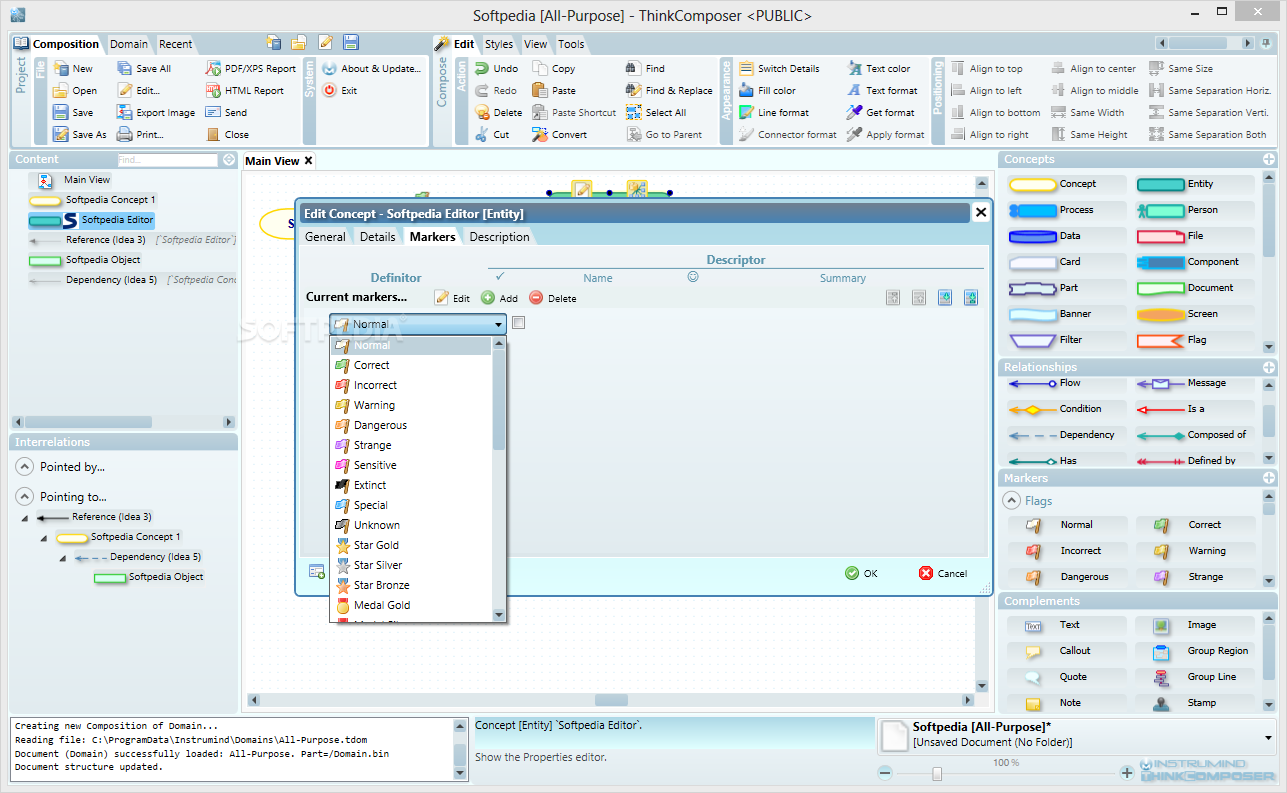Choose the Text color tool
This screenshot has width=1287, height=793.
coord(879,69)
